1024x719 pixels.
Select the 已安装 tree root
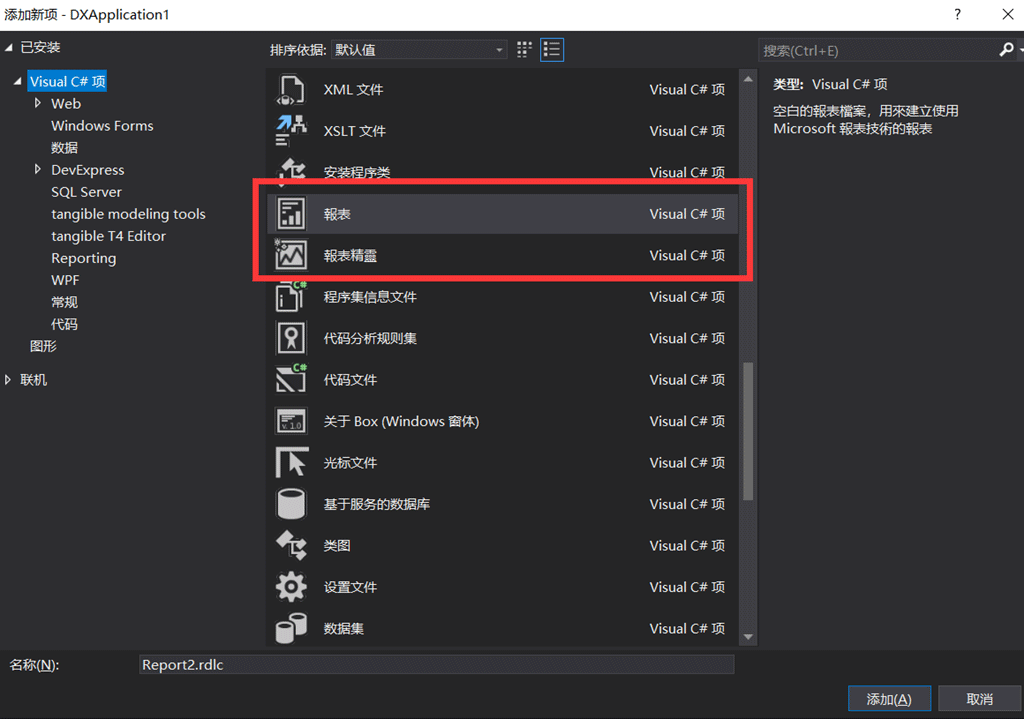click(x=40, y=47)
